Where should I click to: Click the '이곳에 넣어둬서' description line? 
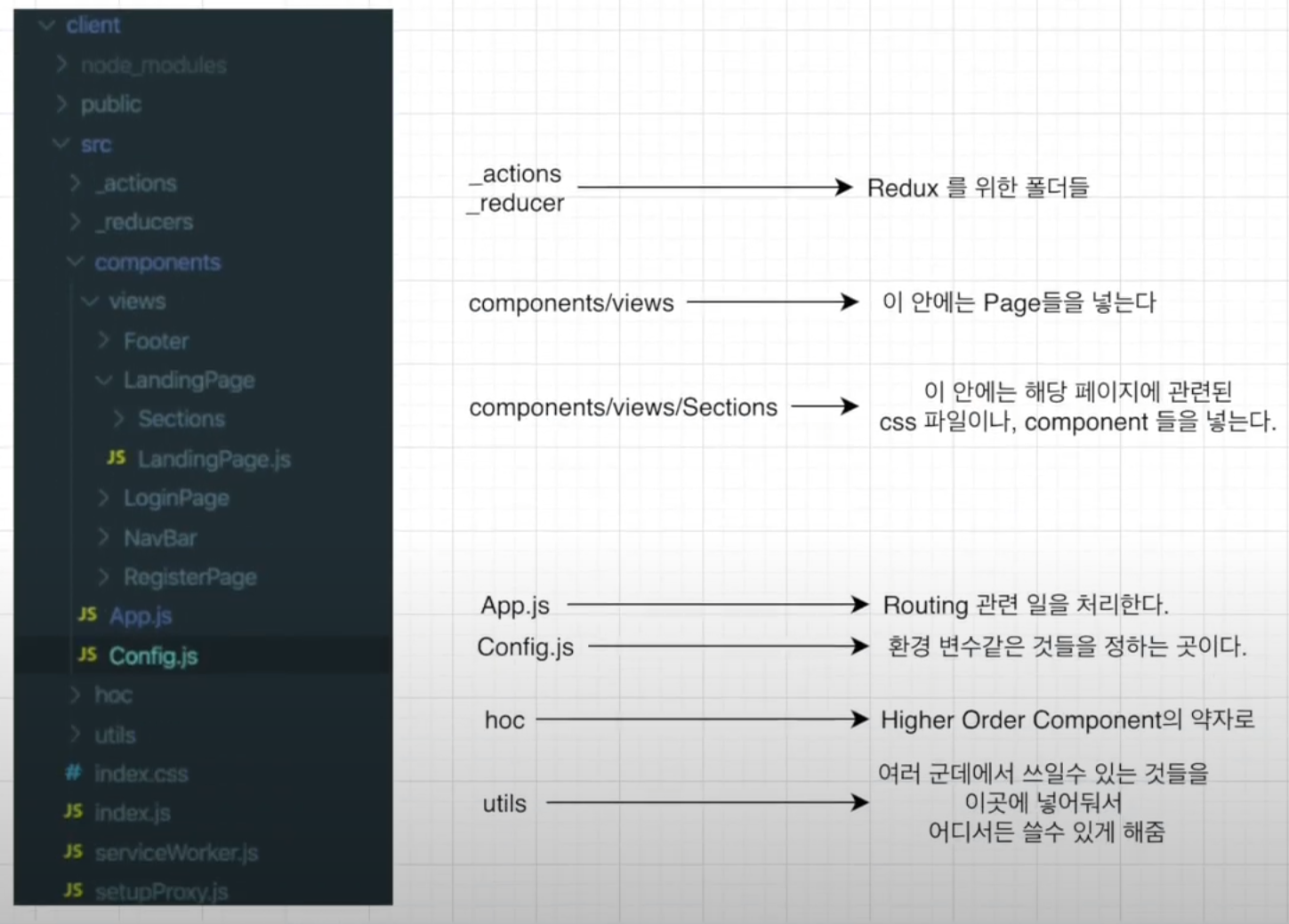click(1043, 803)
